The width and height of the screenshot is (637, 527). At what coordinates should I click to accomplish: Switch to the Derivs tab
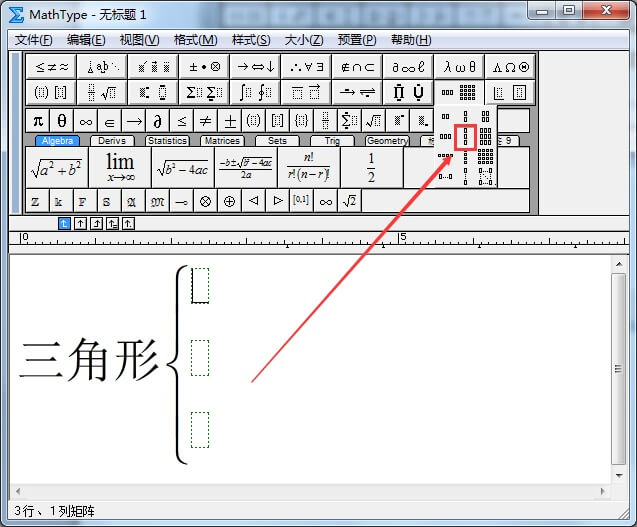112,141
